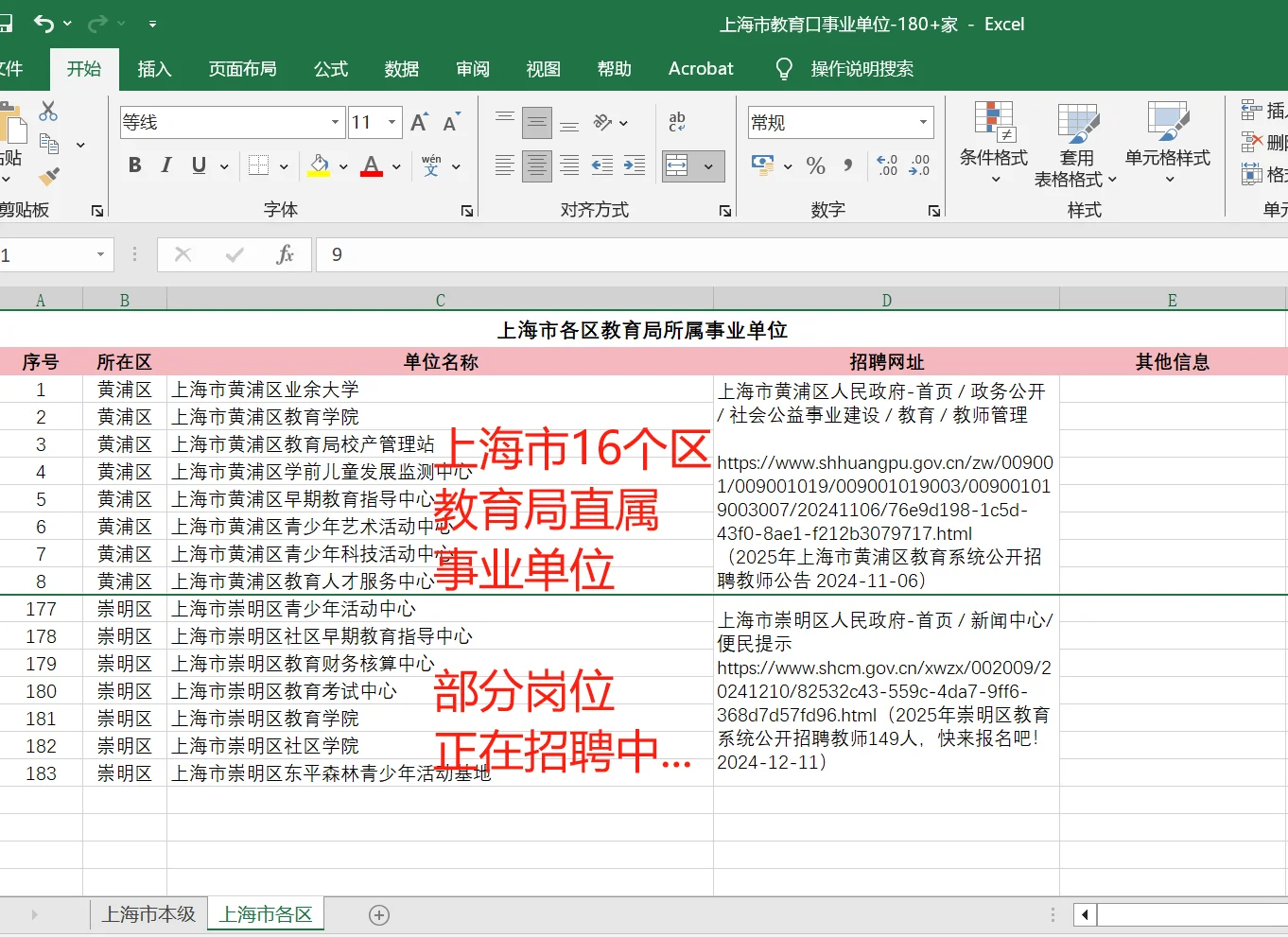1288x937 pixels.
Task: Open the 常规 number format dropdown
Action: point(924,122)
